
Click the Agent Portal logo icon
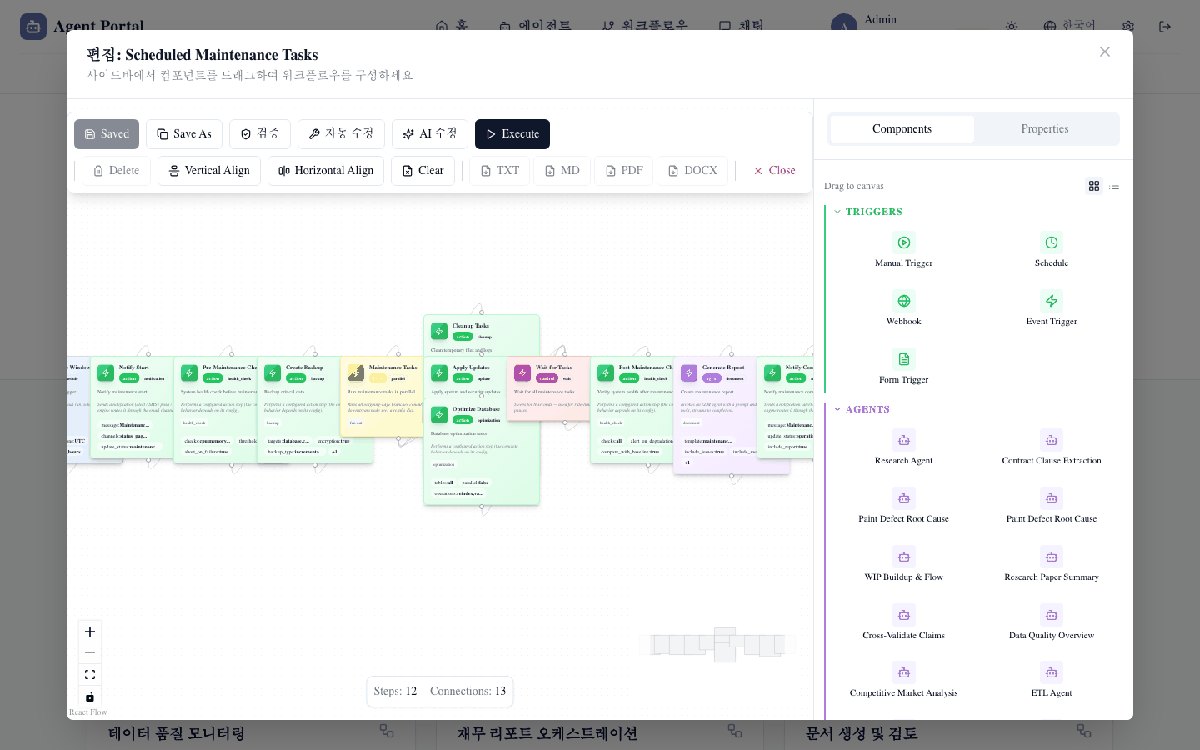(x=33, y=26)
